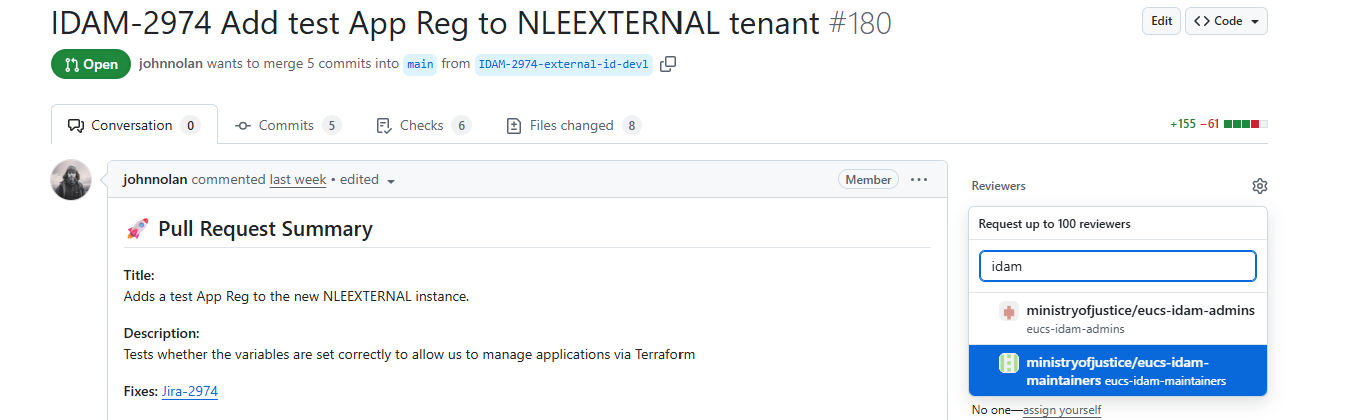Screen dimensions: 1354x420
Task: Switch to the Conversation tab
Action: coord(134,126)
